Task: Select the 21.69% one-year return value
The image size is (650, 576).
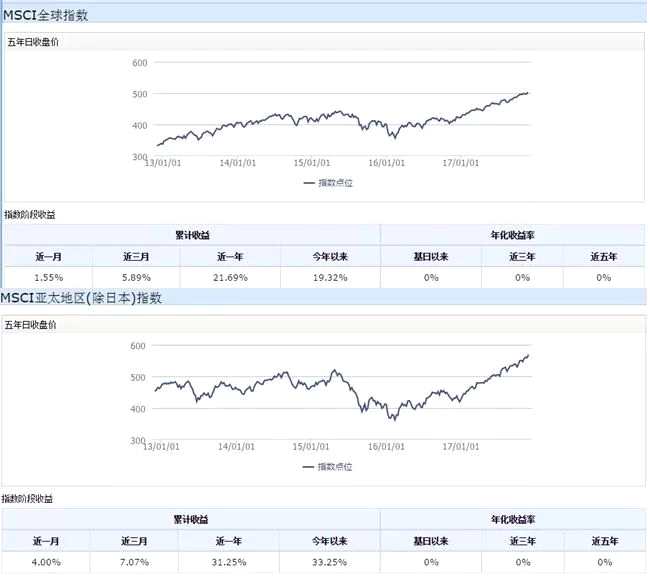Action: (x=230, y=278)
